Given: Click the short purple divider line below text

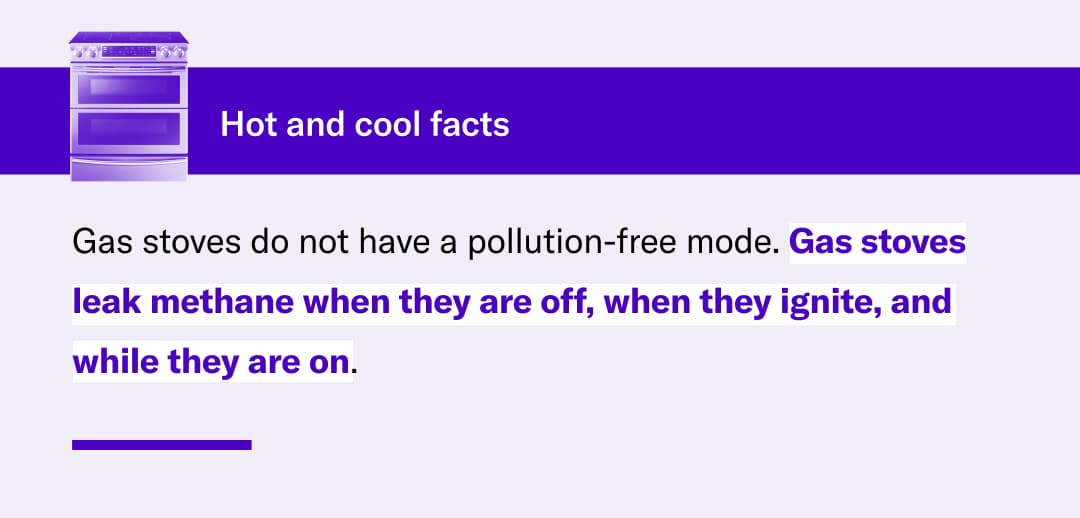Looking at the screenshot, I should pos(161,444).
